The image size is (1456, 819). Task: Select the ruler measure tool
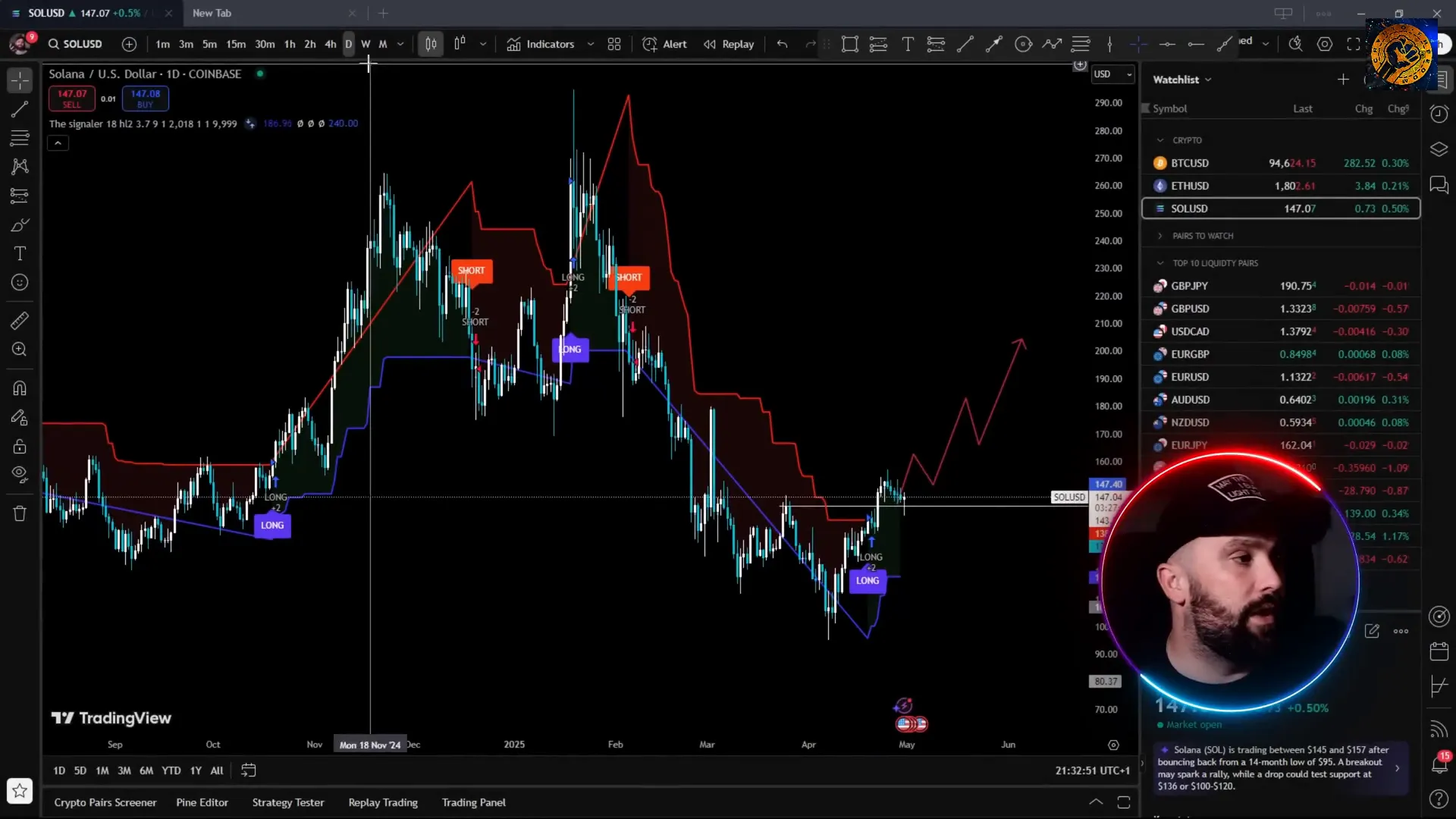pos(20,321)
